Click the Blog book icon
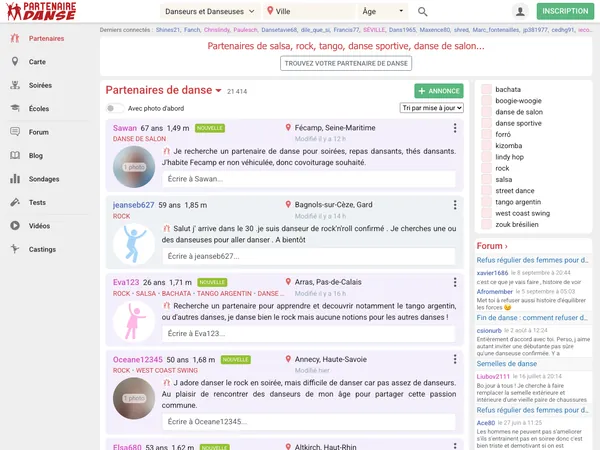Viewport: 600px width, 450px height. pyautogui.click(x=15, y=155)
